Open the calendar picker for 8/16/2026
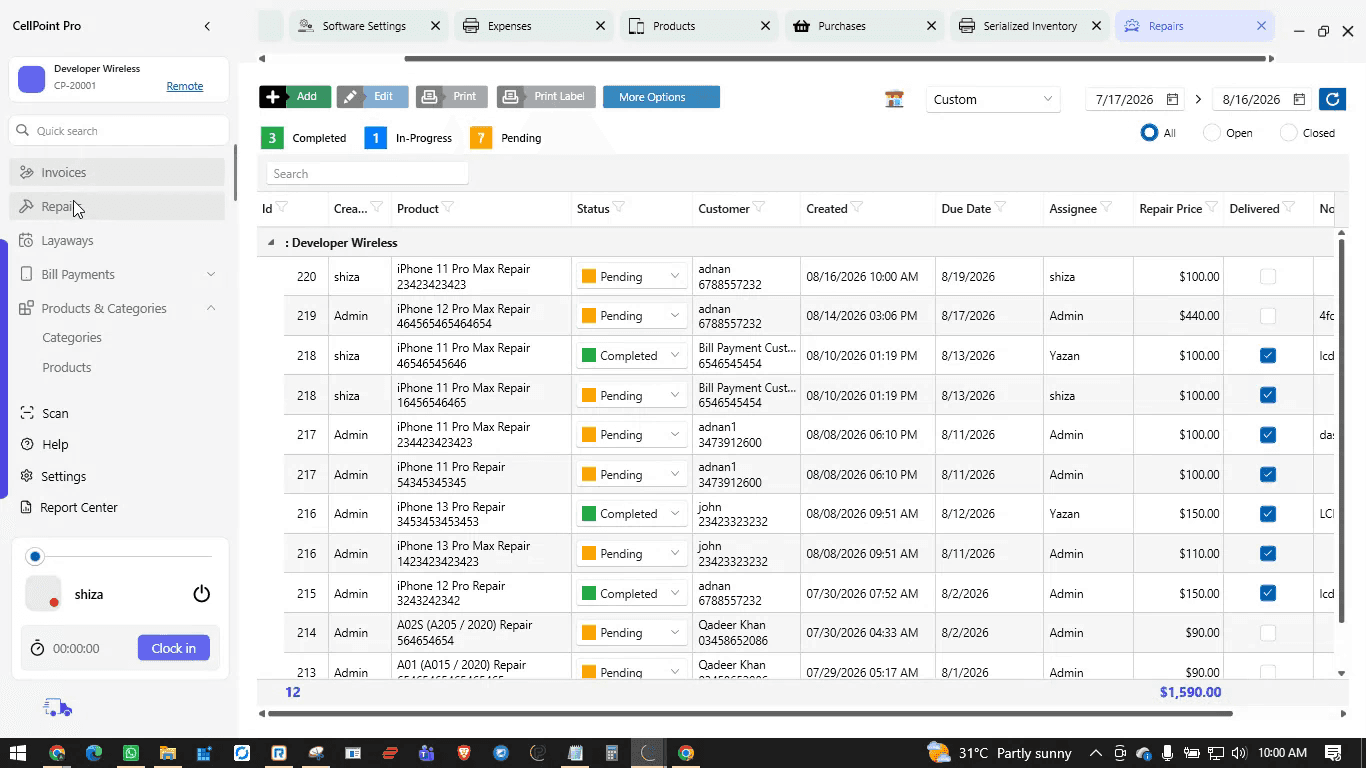Image resolution: width=1366 pixels, height=768 pixels. 1299,99
